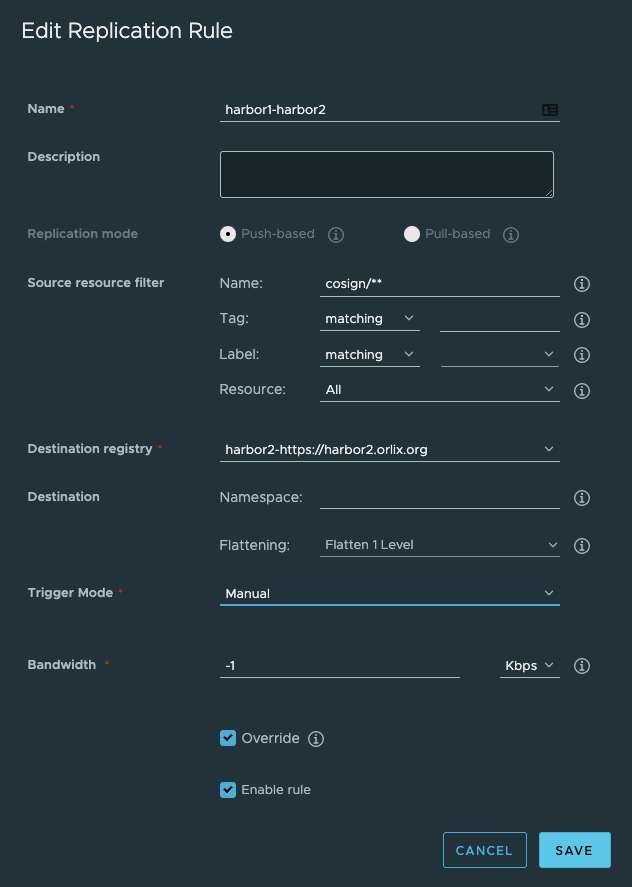The width and height of the screenshot is (632, 887).
Task: Select the Pull-based radio button
Action: (411, 234)
